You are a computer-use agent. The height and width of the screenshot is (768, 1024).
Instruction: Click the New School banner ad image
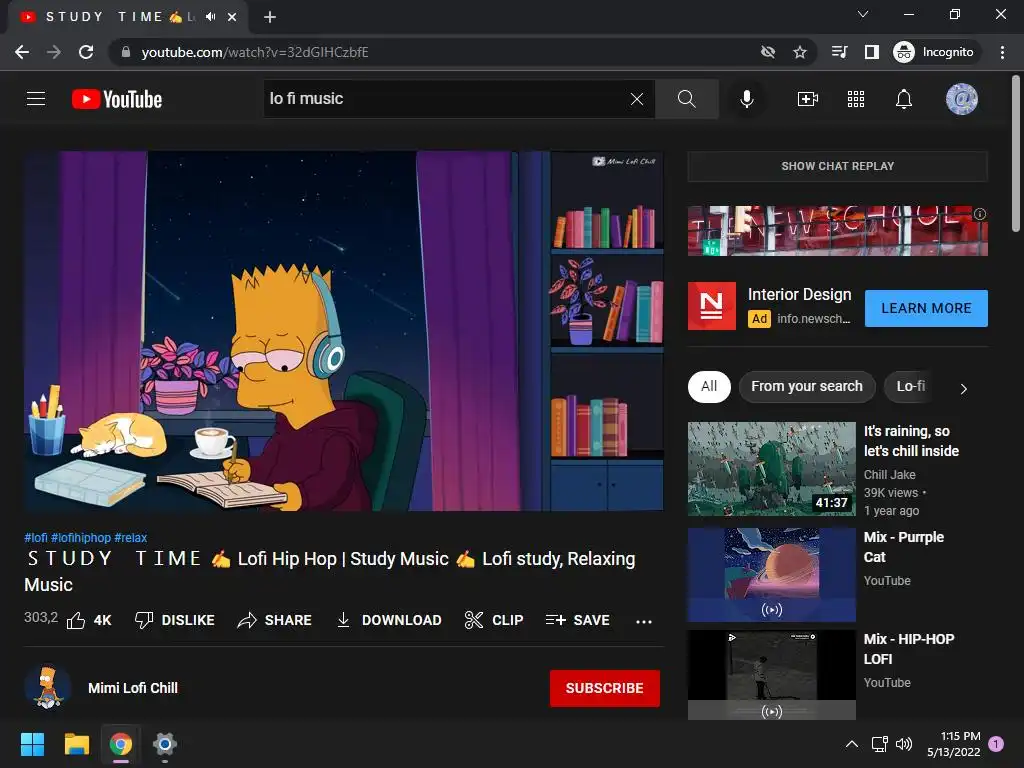click(x=837, y=231)
